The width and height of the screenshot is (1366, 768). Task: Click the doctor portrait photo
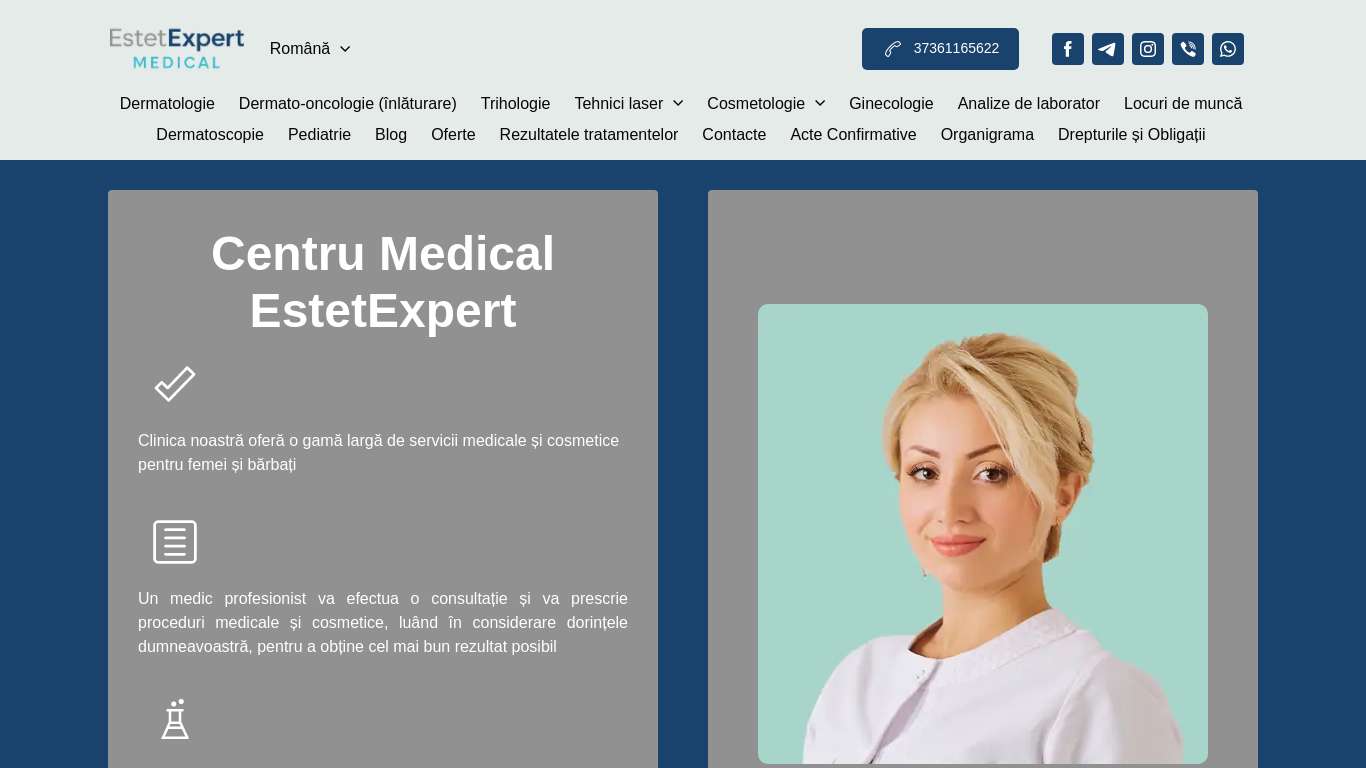point(983,534)
